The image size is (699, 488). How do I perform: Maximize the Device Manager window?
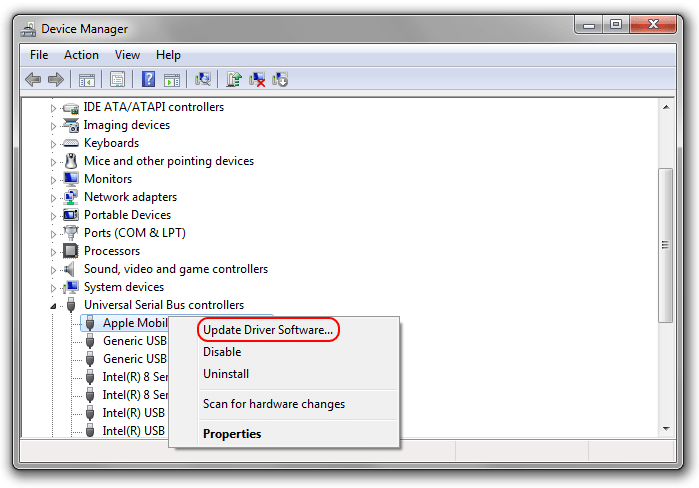click(x=616, y=25)
